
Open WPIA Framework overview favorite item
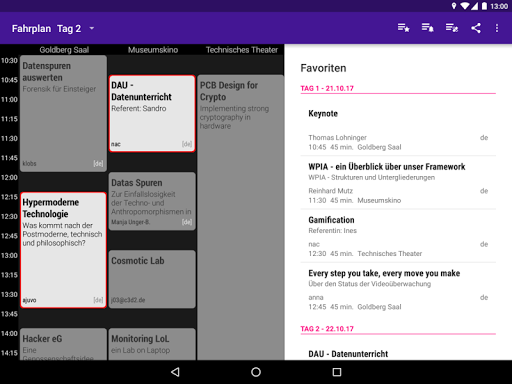(398, 183)
